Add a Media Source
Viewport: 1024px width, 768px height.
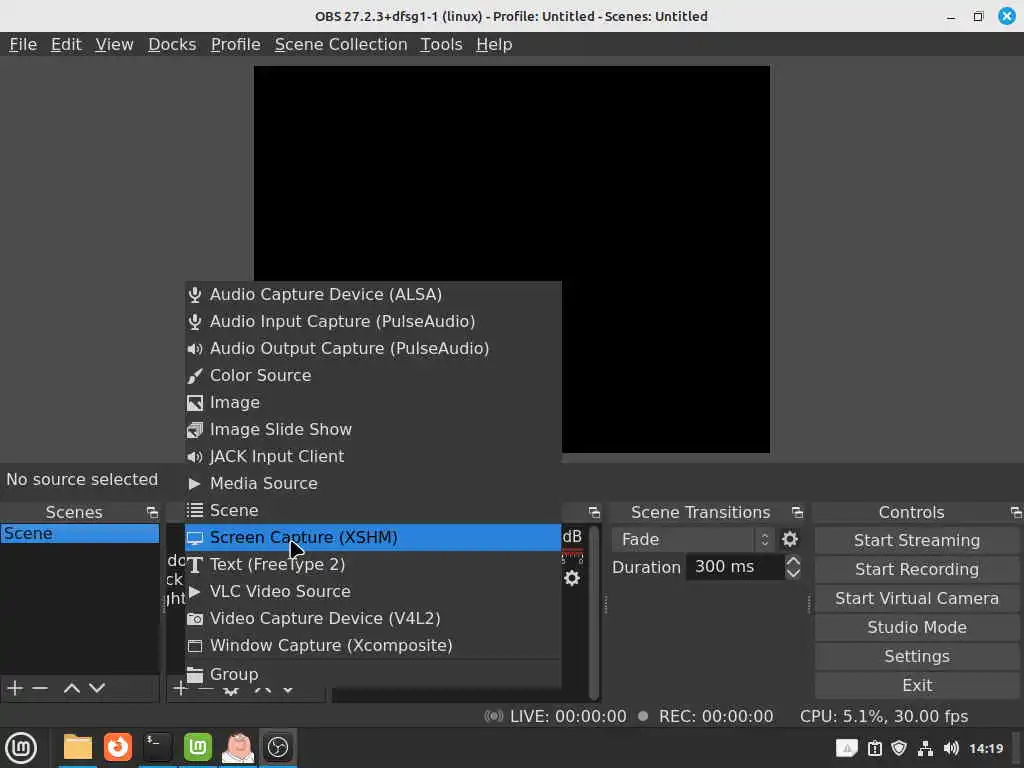pyautogui.click(x=373, y=483)
